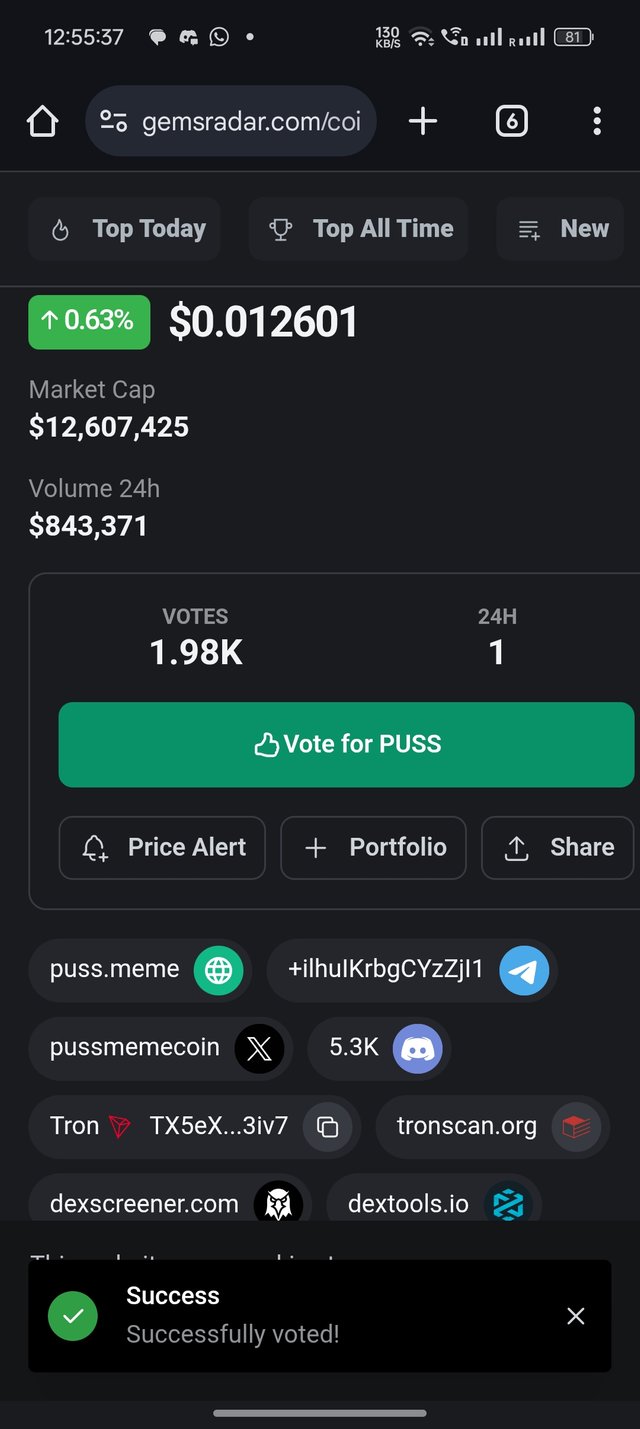
Task: Open the browser three-dot menu
Action: (x=597, y=122)
